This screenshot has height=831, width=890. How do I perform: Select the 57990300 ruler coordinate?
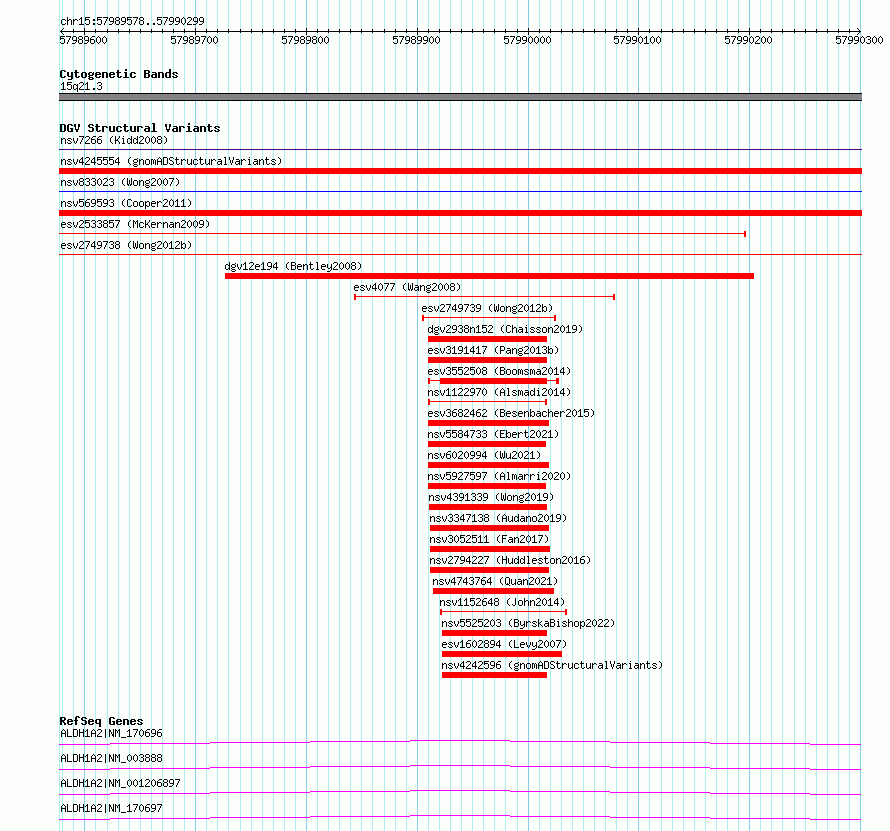tap(859, 40)
